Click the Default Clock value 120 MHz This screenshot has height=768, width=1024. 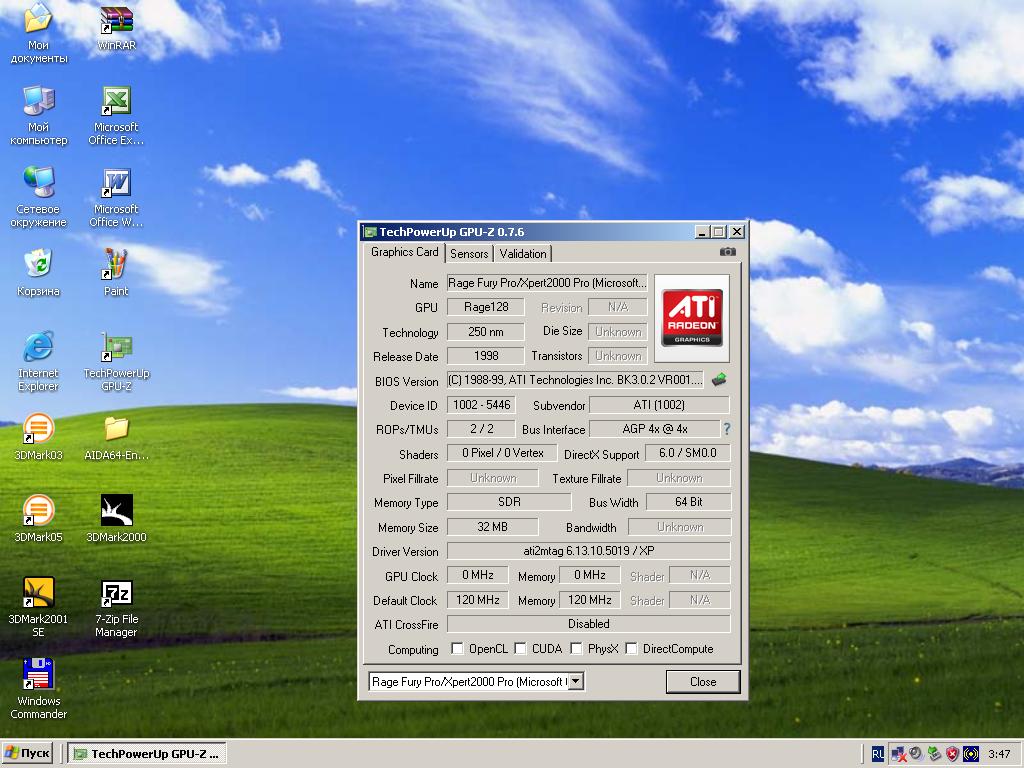point(477,600)
